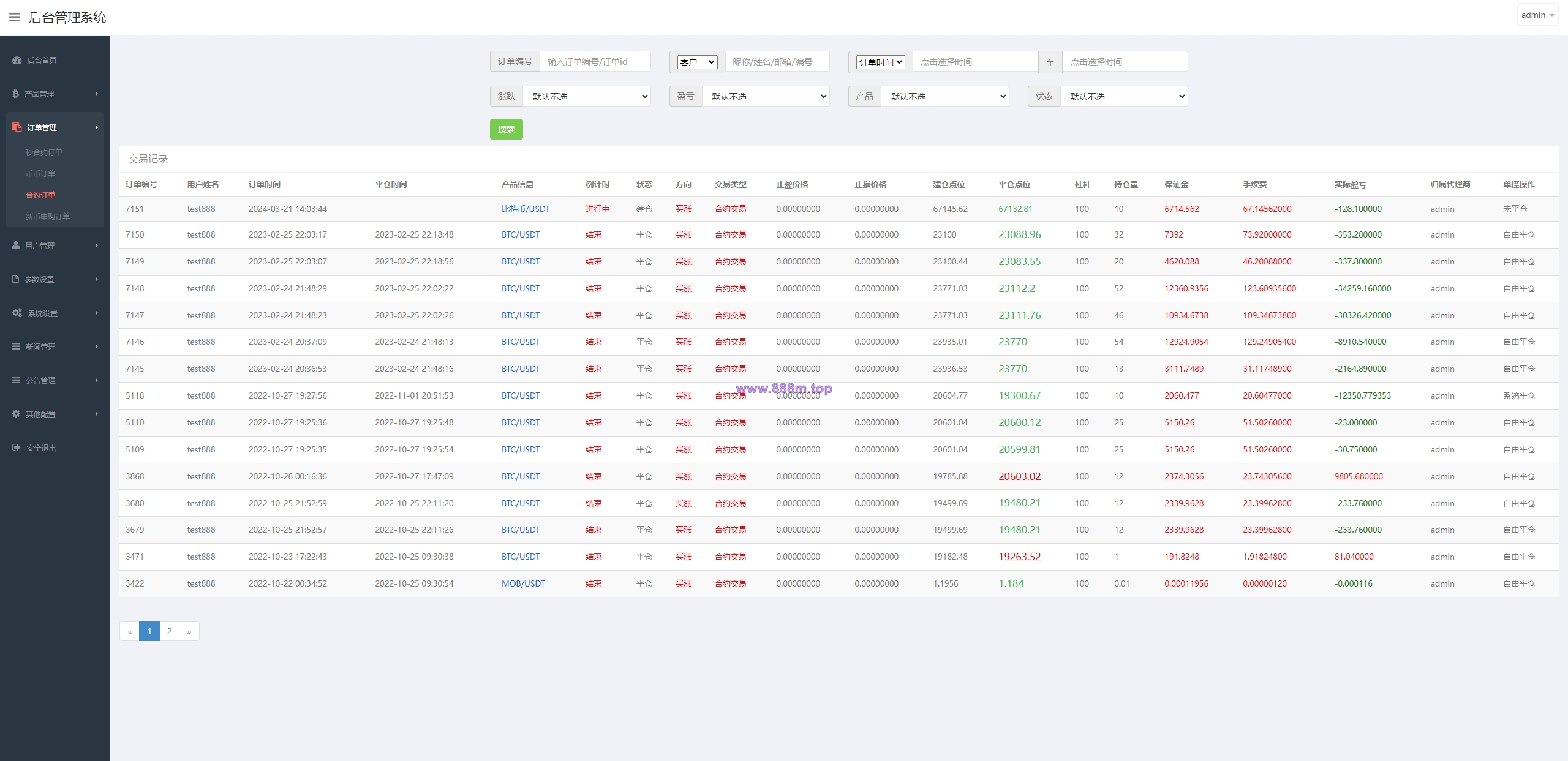Image resolution: width=1568 pixels, height=761 pixels.
Task: Click the 实际盈亏 column header
Action: point(1350,184)
